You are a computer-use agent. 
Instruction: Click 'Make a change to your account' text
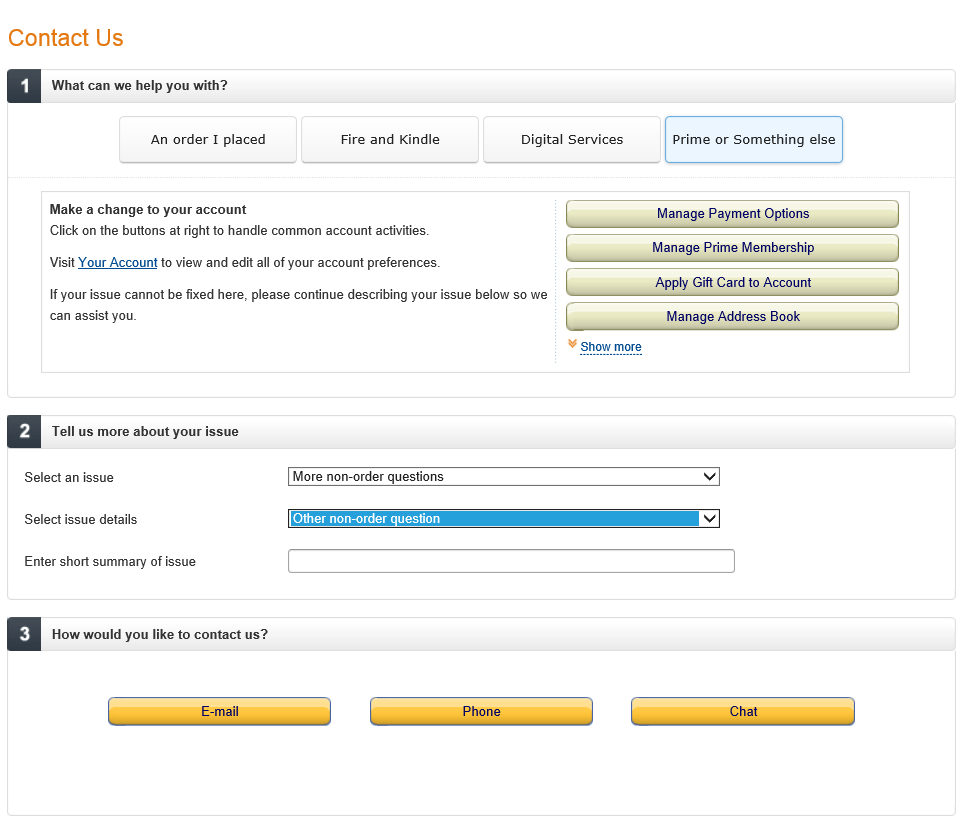[x=148, y=210]
